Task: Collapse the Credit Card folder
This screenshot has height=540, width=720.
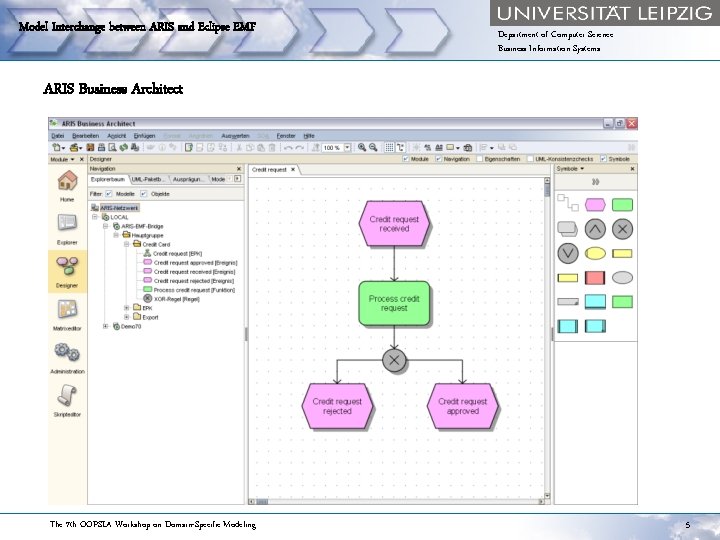Action: (127, 244)
